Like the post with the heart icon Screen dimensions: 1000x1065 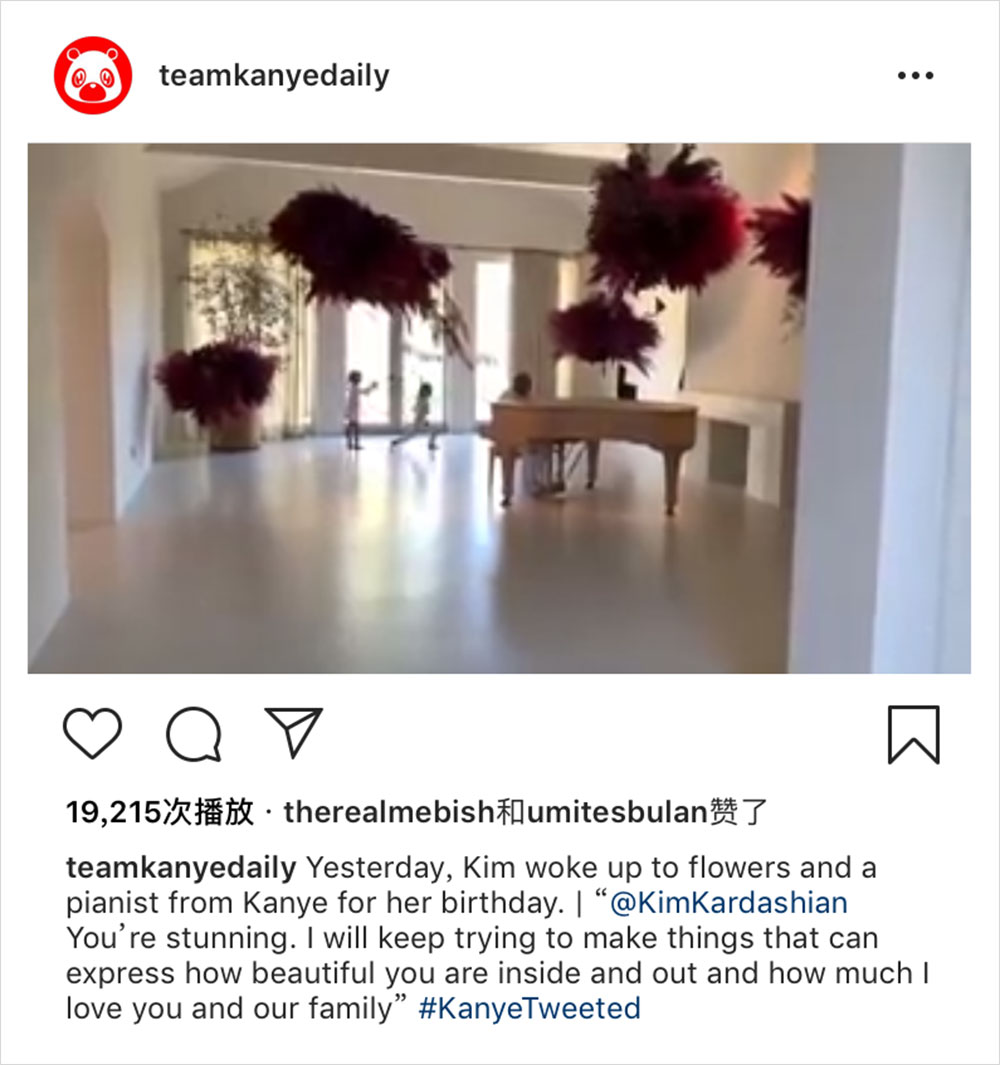(92, 734)
